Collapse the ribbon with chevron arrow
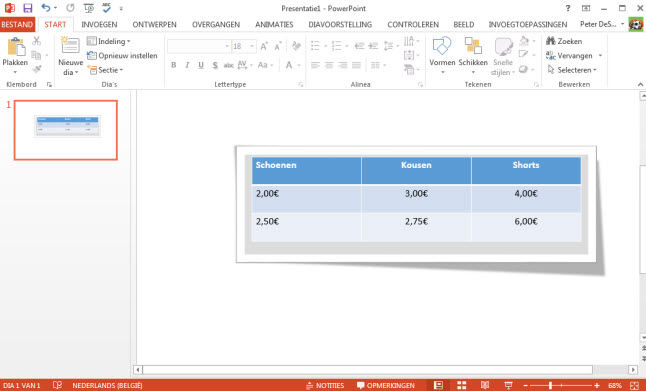Viewport: 646px width, 391px height. 640,84
